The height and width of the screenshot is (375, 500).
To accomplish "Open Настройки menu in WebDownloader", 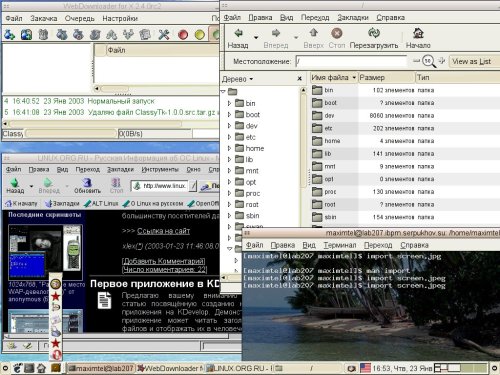I will pyautogui.click(x=120, y=18).
